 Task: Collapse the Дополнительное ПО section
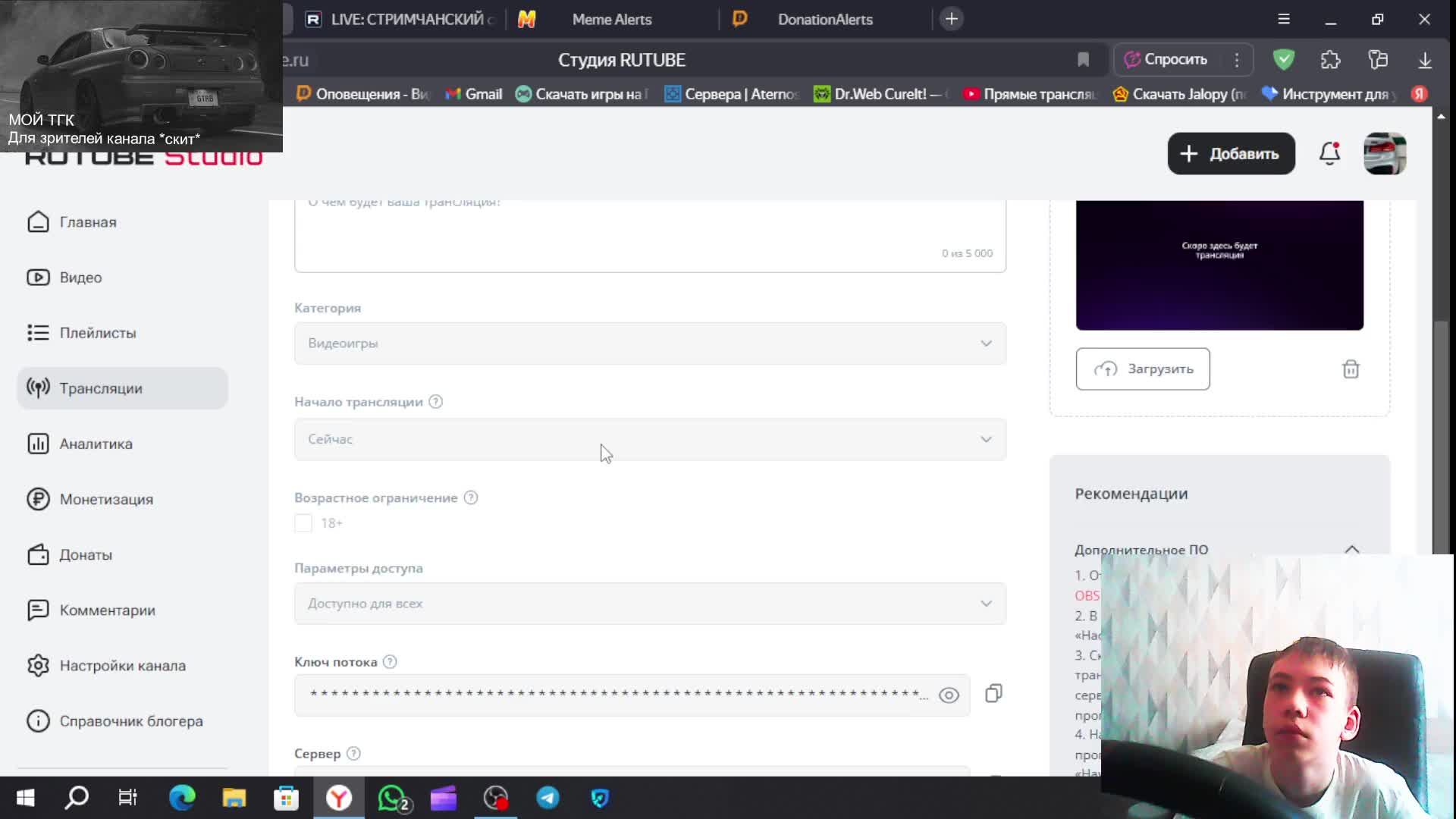(x=1351, y=550)
